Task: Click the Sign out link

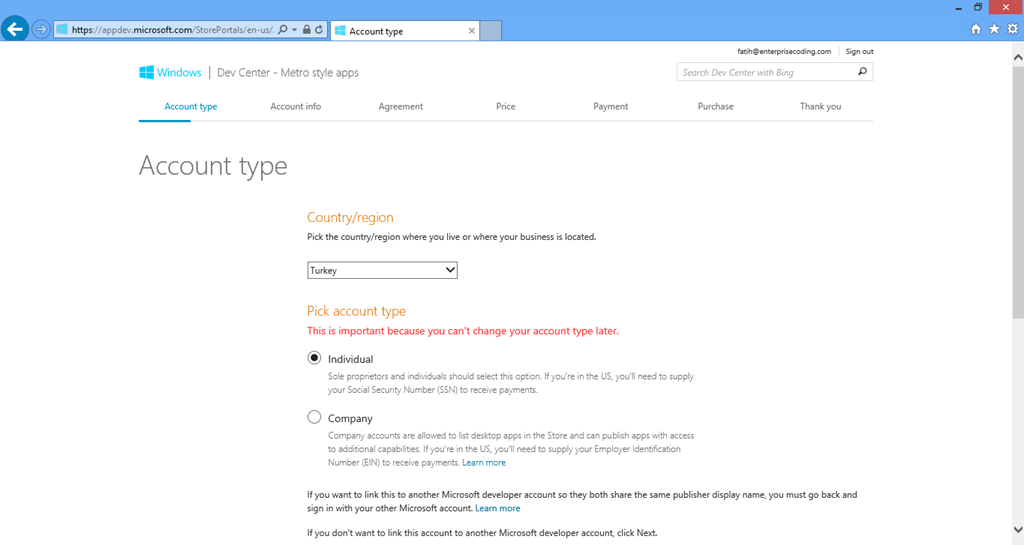Action: (x=859, y=52)
